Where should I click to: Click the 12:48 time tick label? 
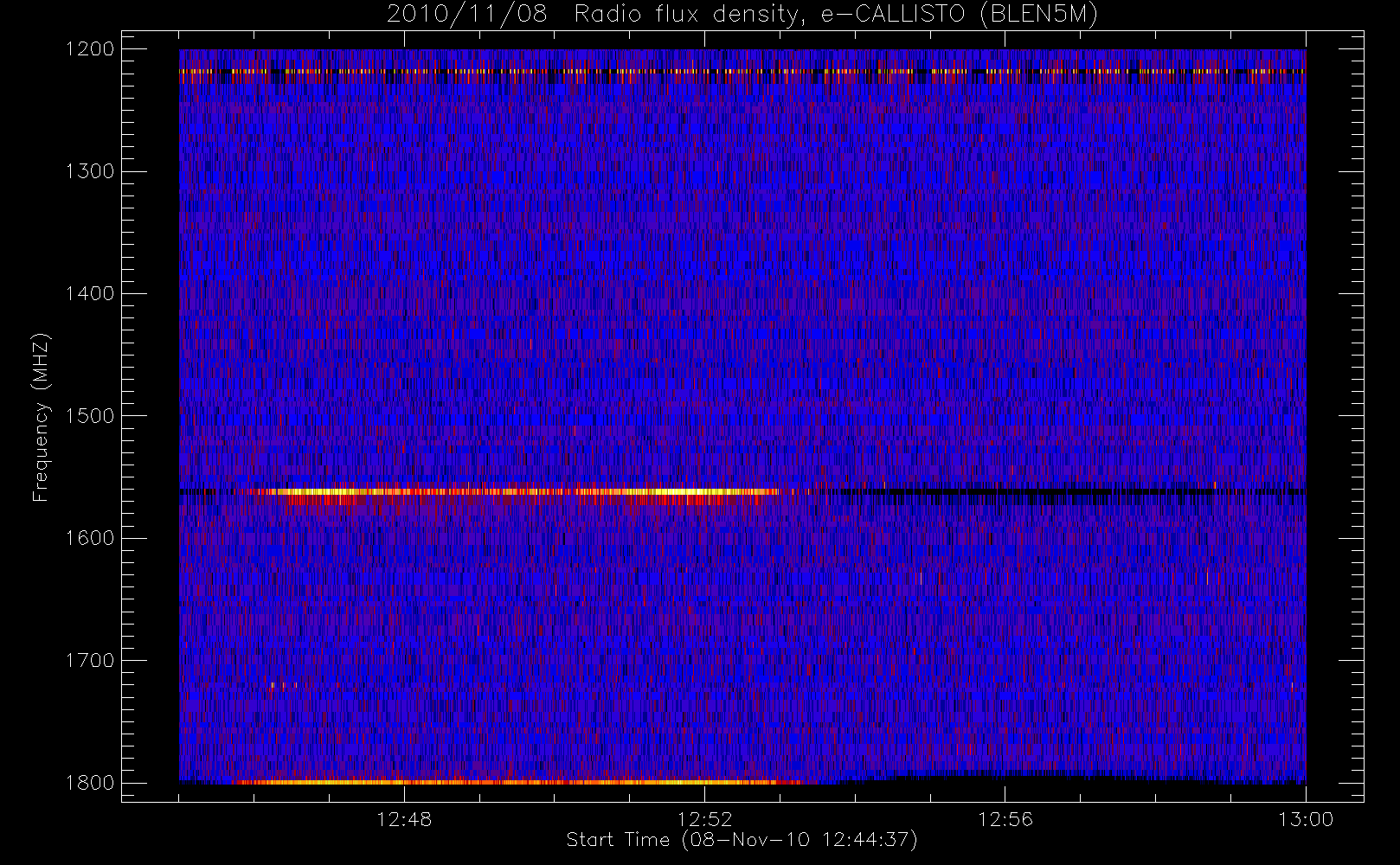pos(404,819)
